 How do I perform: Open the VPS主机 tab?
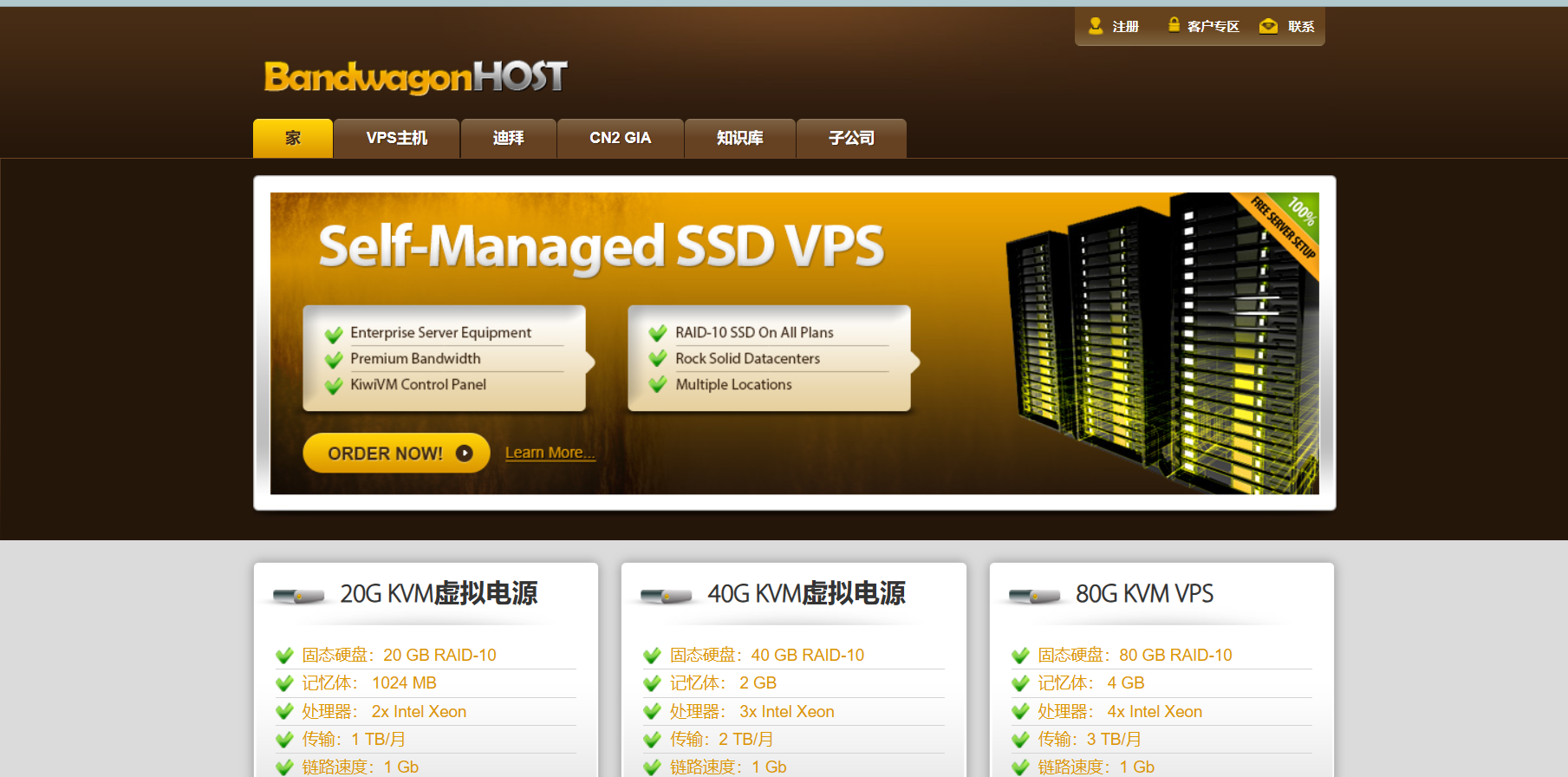[396, 138]
